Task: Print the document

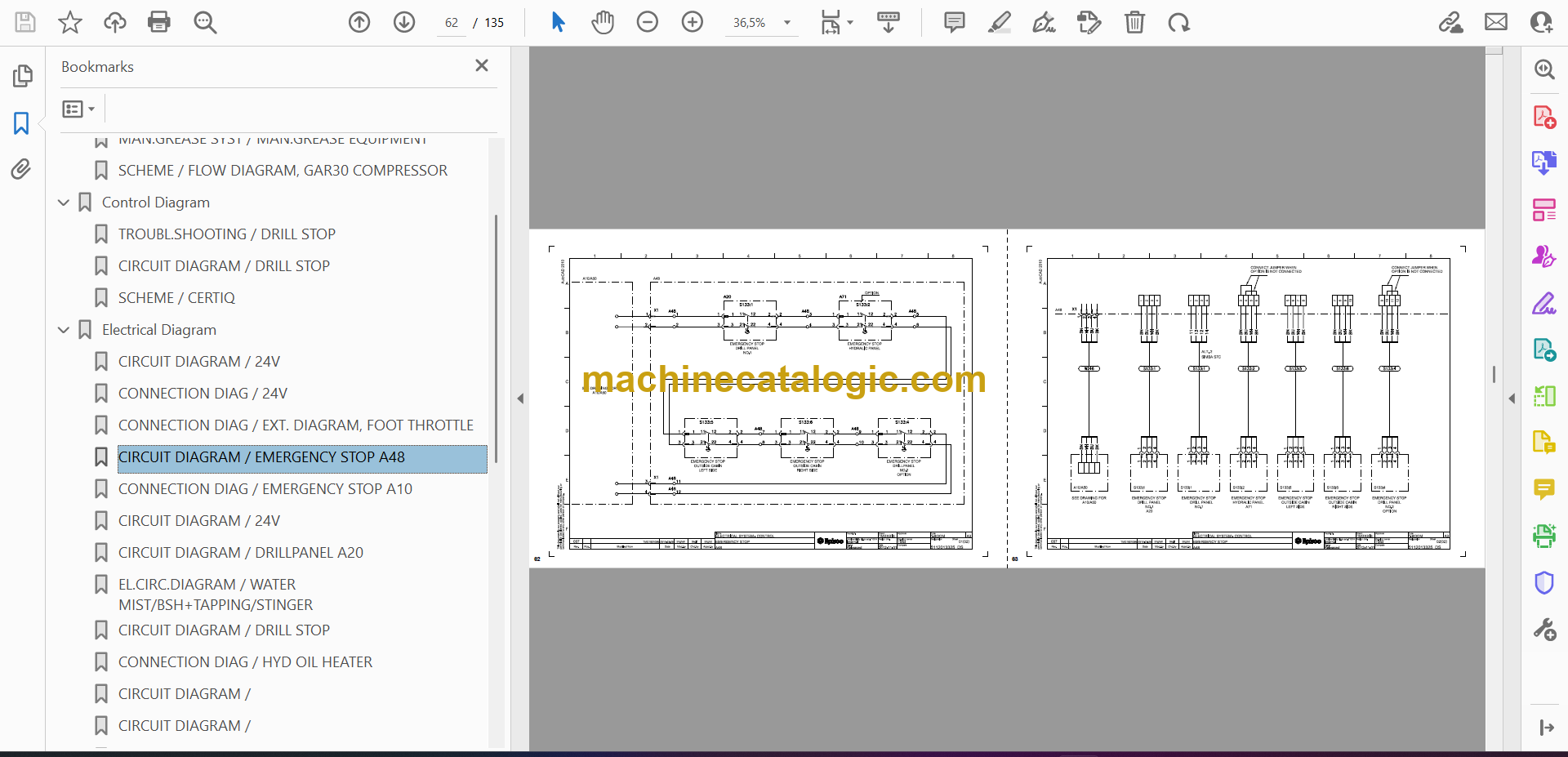Action: 159,22
